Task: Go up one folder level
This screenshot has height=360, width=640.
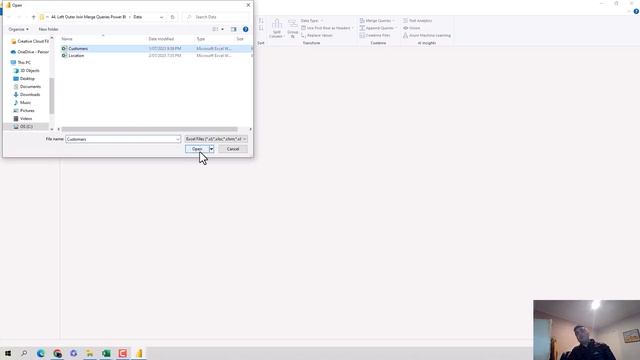Action: pyautogui.click(x=33, y=17)
